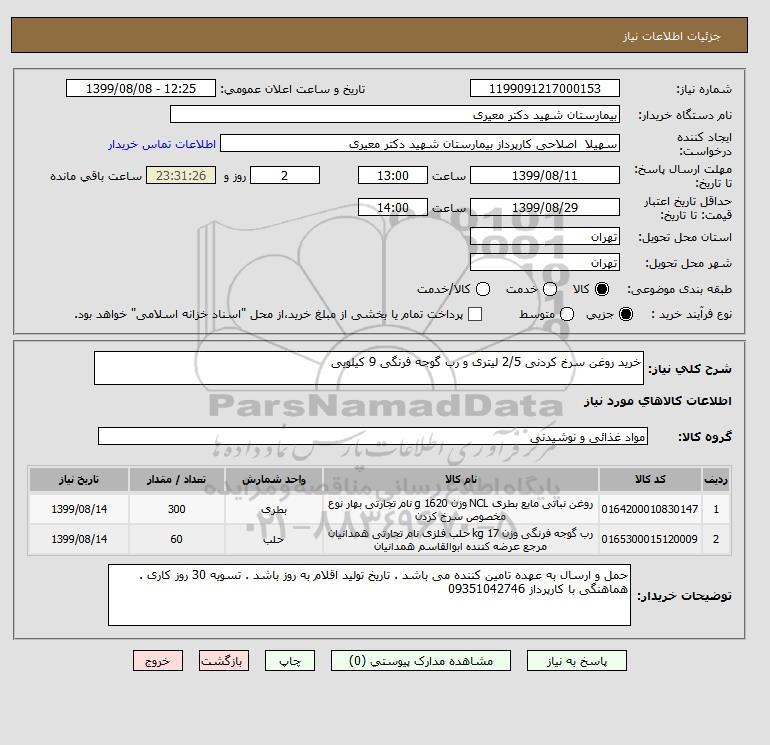Select the متوسط purchase type radio
770x745 pixels.
click(x=567, y=314)
